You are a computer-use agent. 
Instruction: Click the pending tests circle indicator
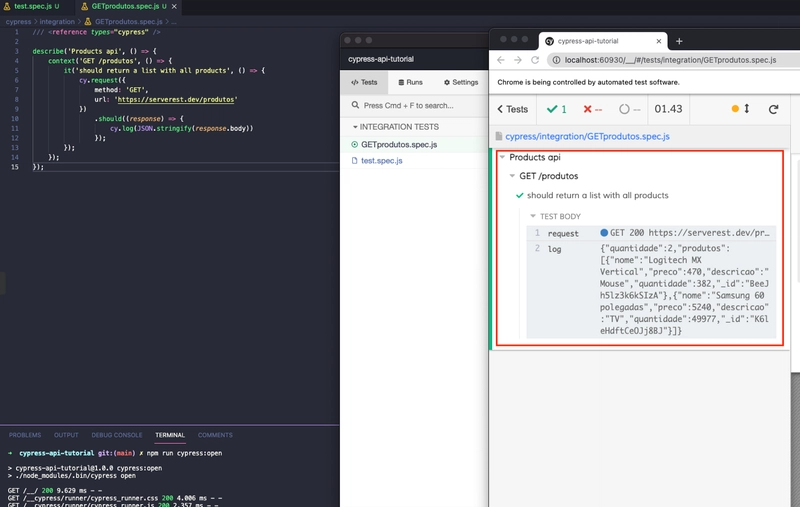[x=629, y=109]
